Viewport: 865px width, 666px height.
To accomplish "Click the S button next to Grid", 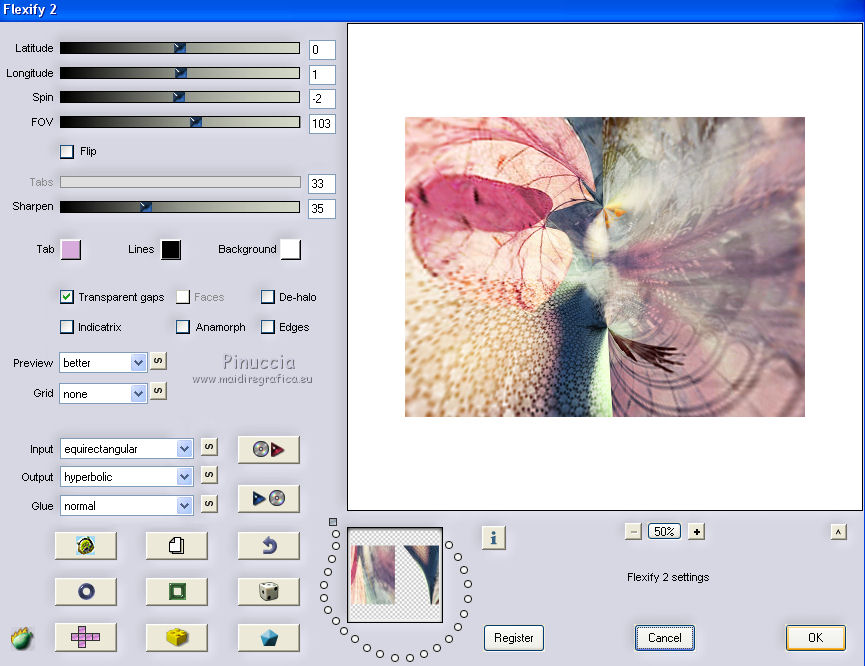I will click(x=158, y=391).
